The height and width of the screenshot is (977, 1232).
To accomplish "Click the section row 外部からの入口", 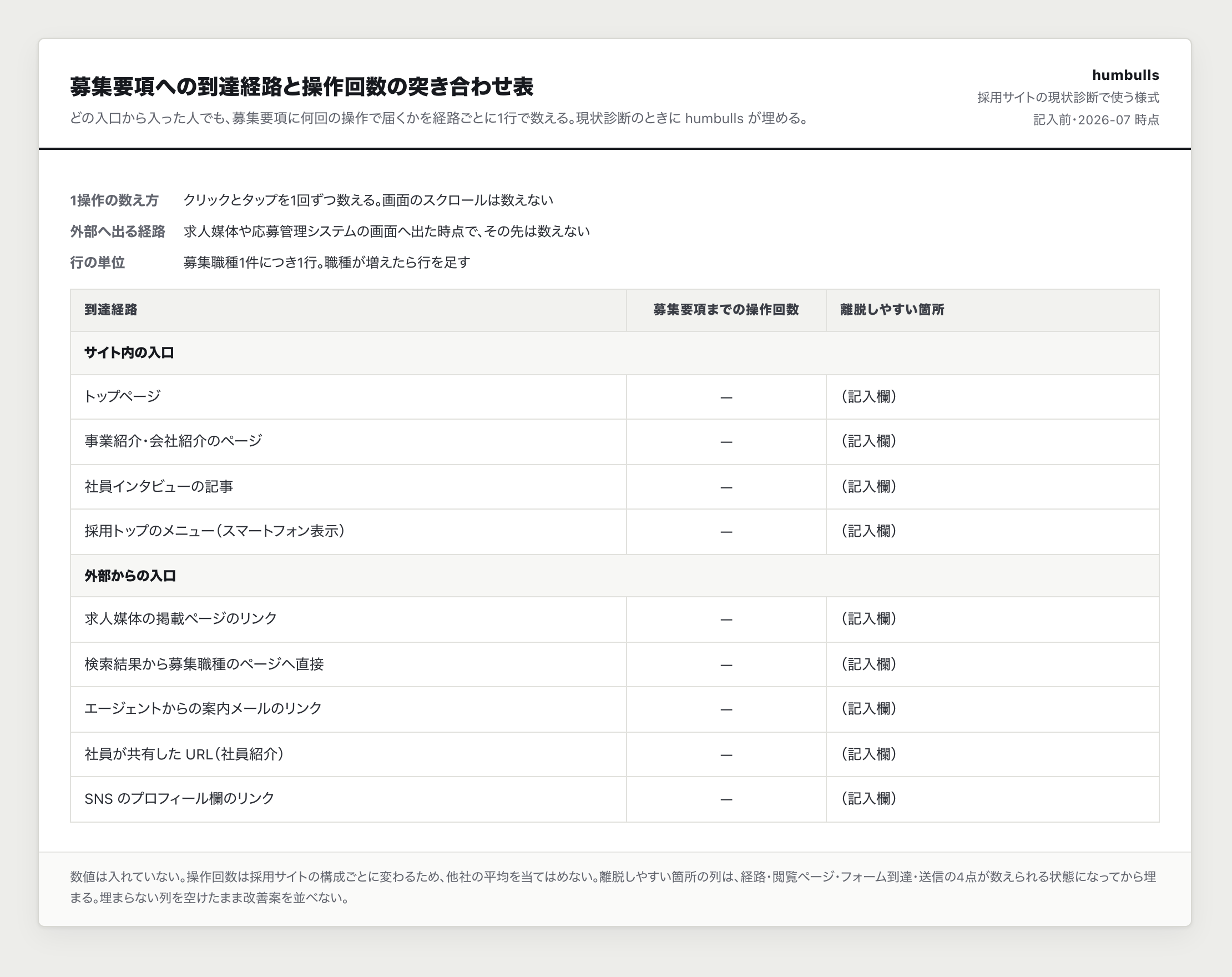I will point(615,576).
